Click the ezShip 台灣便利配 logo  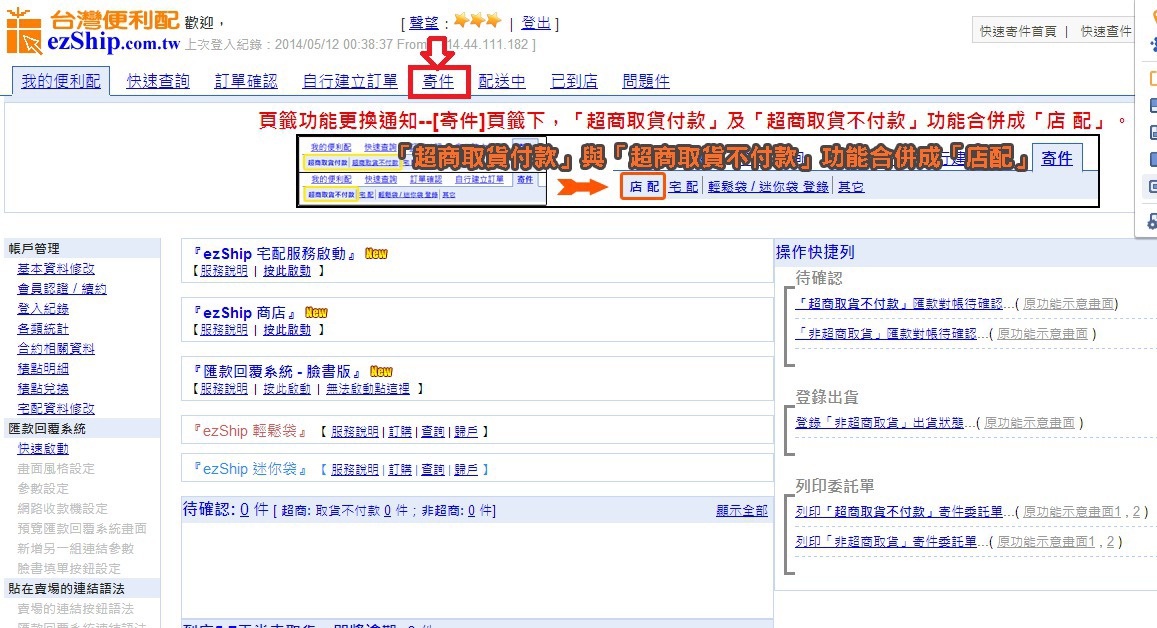(x=93, y=31)
